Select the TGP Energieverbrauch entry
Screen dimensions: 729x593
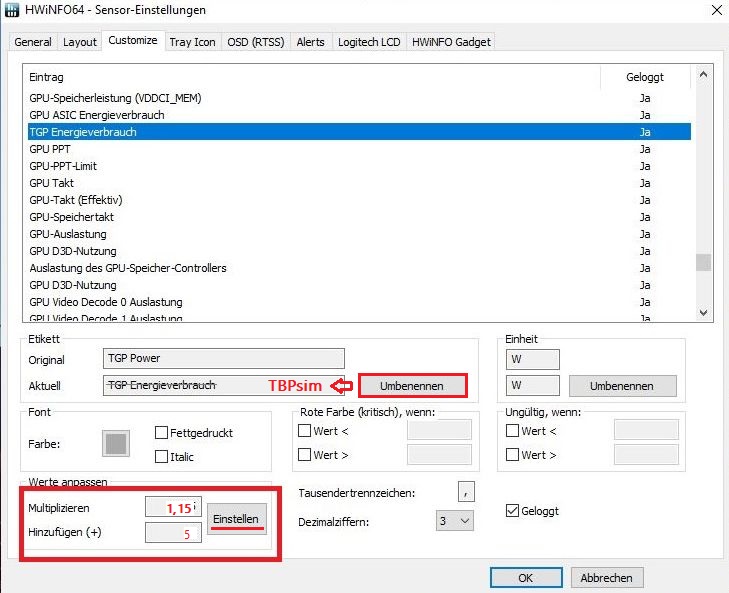point(359,132)
